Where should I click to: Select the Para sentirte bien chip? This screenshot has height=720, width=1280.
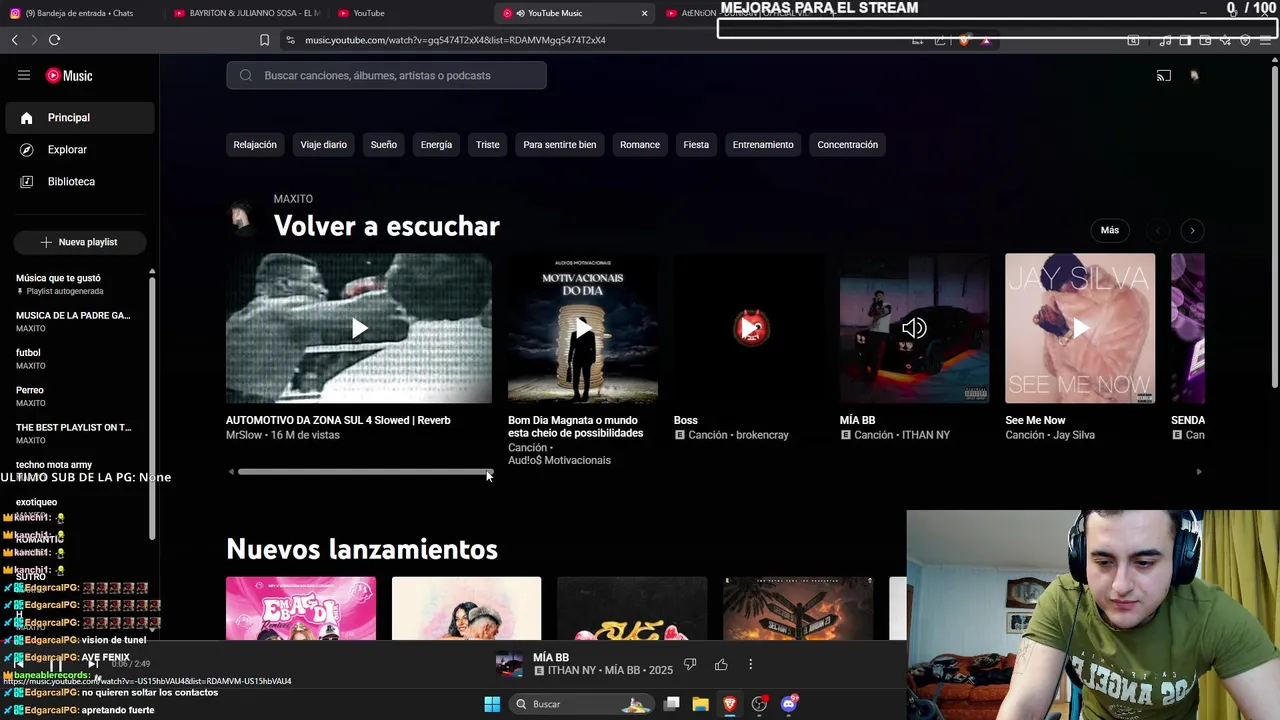[x=560, y=145]
